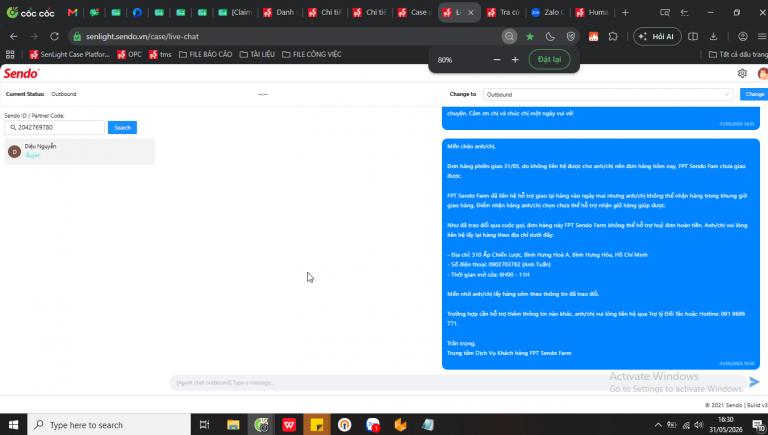Reload the current page
This screenshot has height=435, width=768.
pos(54,36)
